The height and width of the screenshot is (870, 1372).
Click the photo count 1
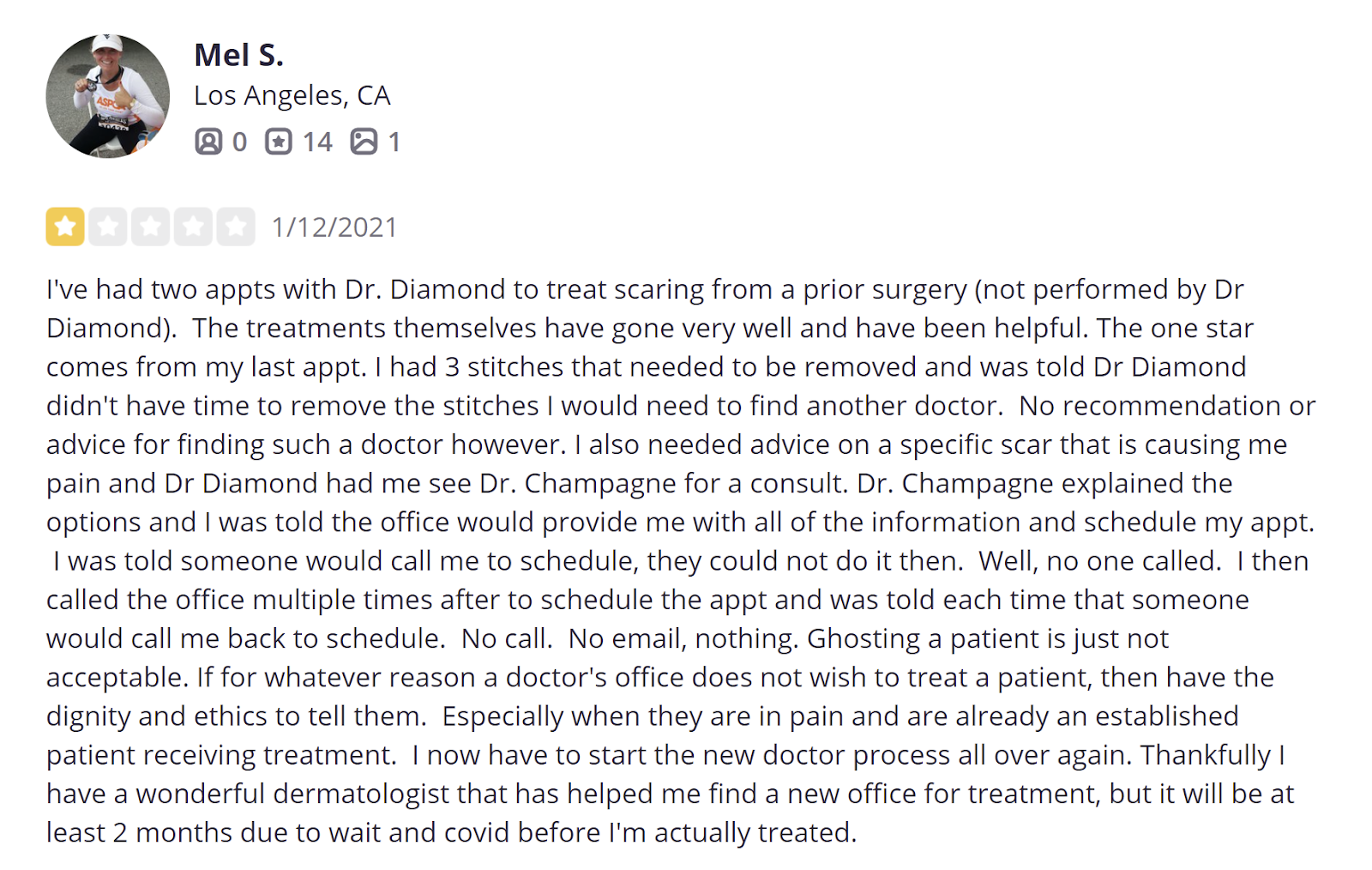[394, 142]
